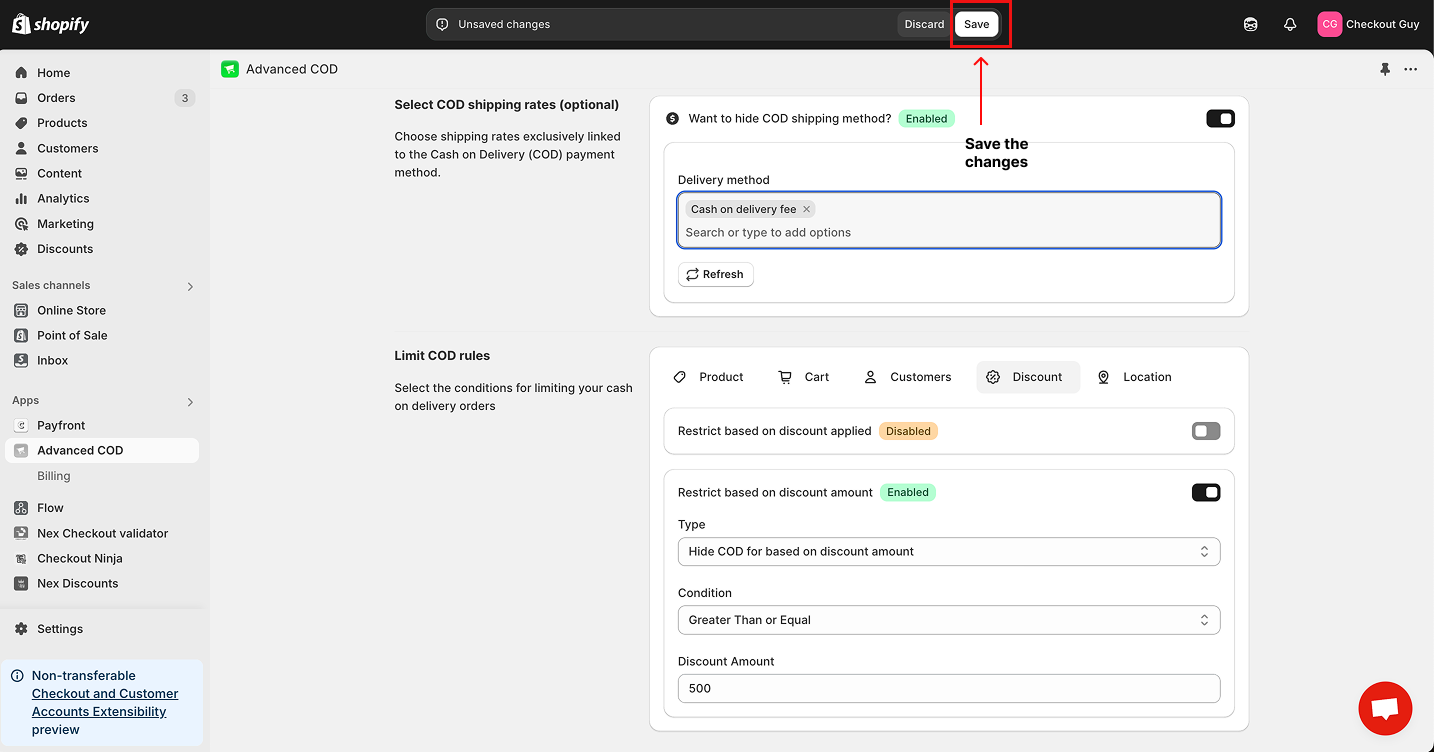Screen dimensions: 1434x752
Task: Turn off Restrict based on discount amount
Action: (x=1206, y=492)
